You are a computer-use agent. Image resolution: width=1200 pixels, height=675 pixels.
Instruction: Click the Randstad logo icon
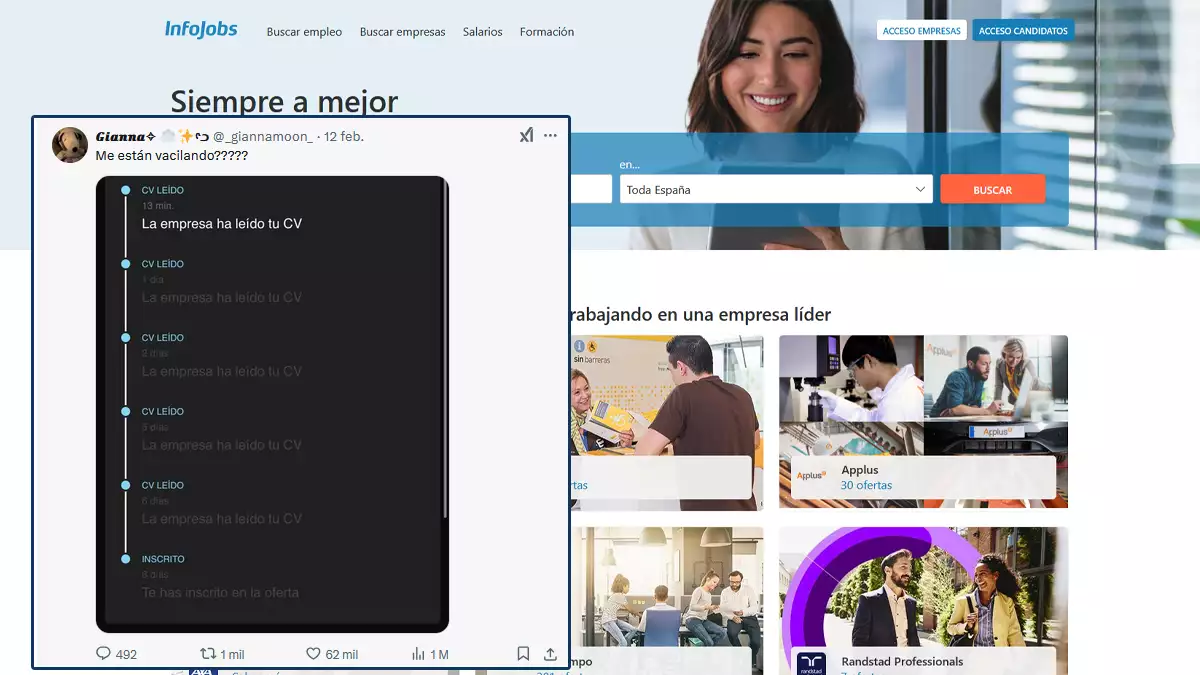click(x=811, y=664)
